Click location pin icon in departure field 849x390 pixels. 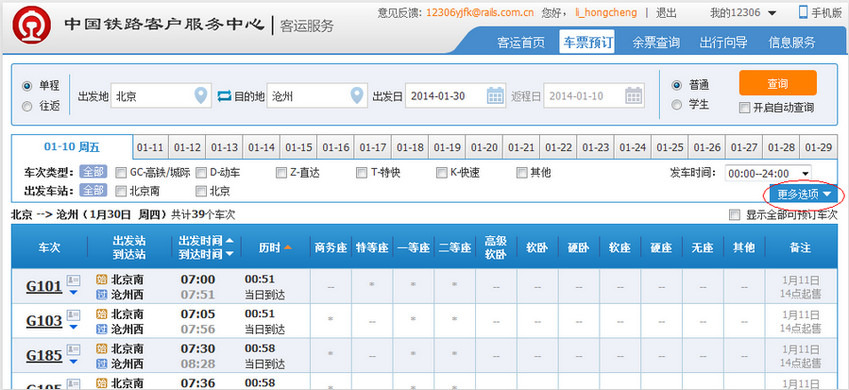tap(200, 96)
